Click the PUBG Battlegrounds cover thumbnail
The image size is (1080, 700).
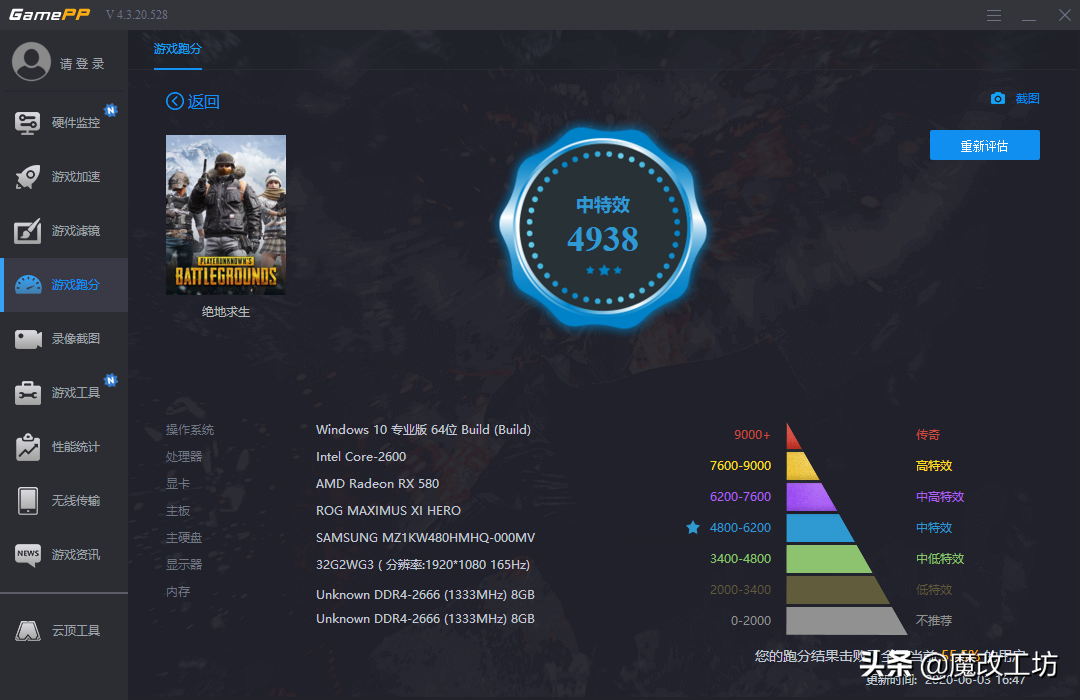(x=226, y=215)
